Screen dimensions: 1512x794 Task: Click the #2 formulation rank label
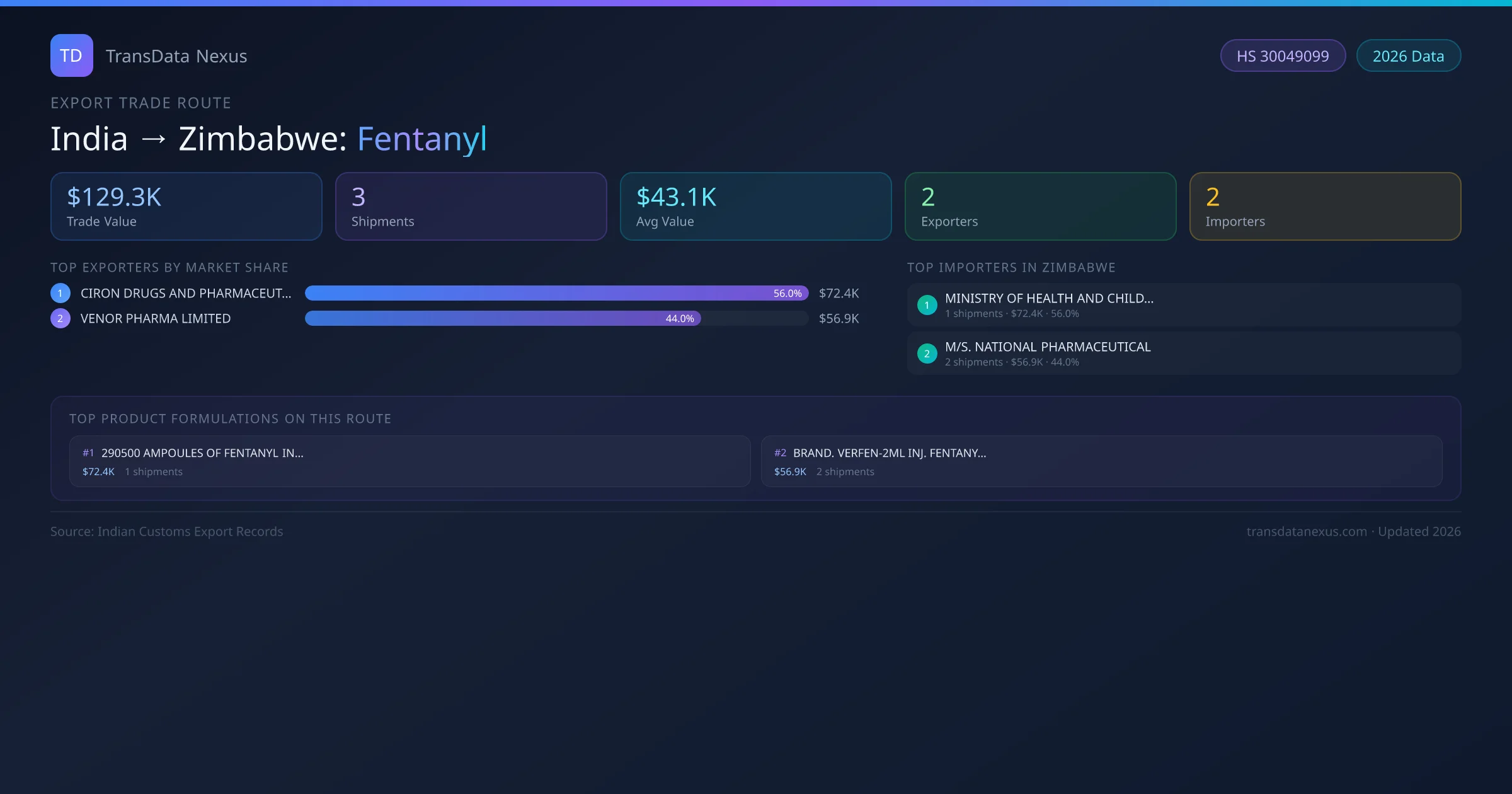780,453
